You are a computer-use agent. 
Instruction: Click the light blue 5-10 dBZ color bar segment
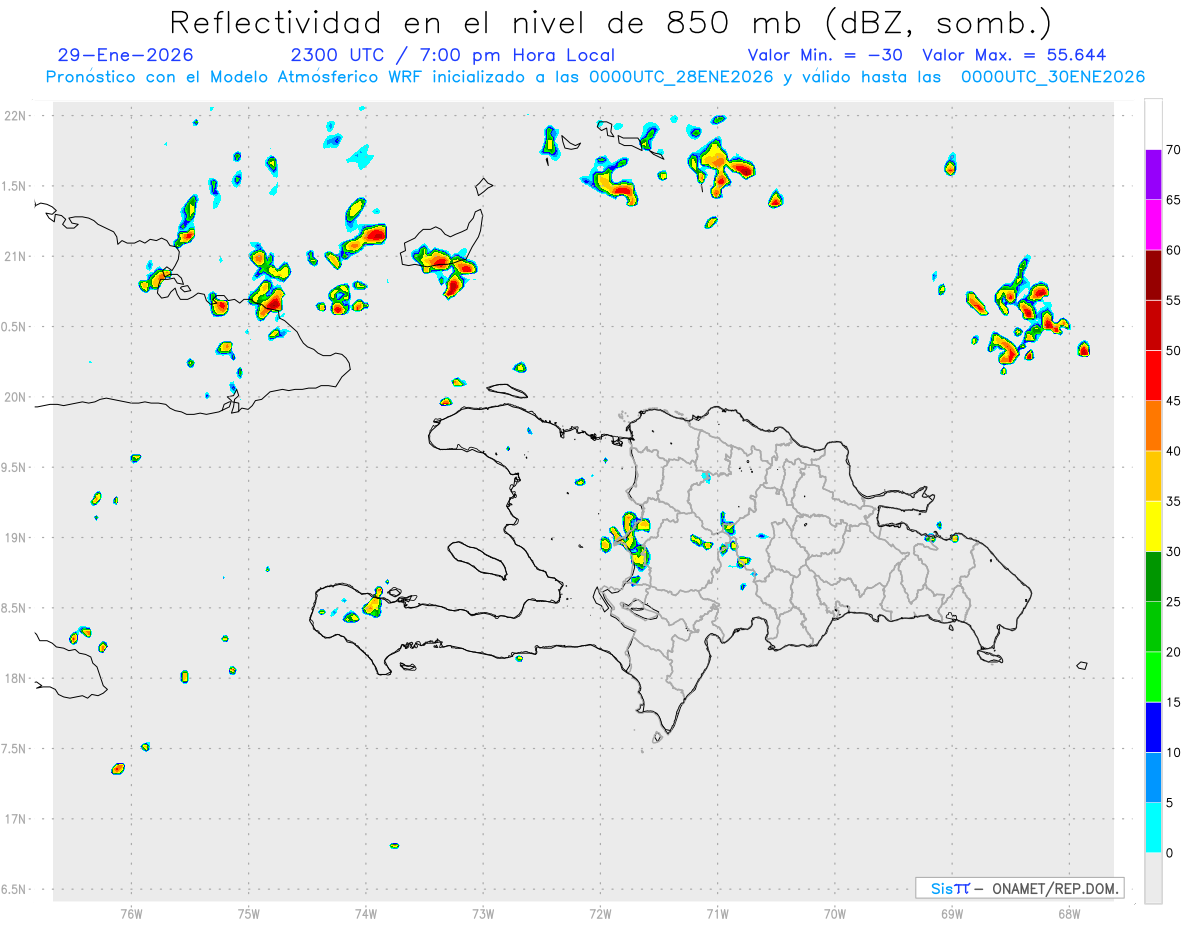(1153, 778)
